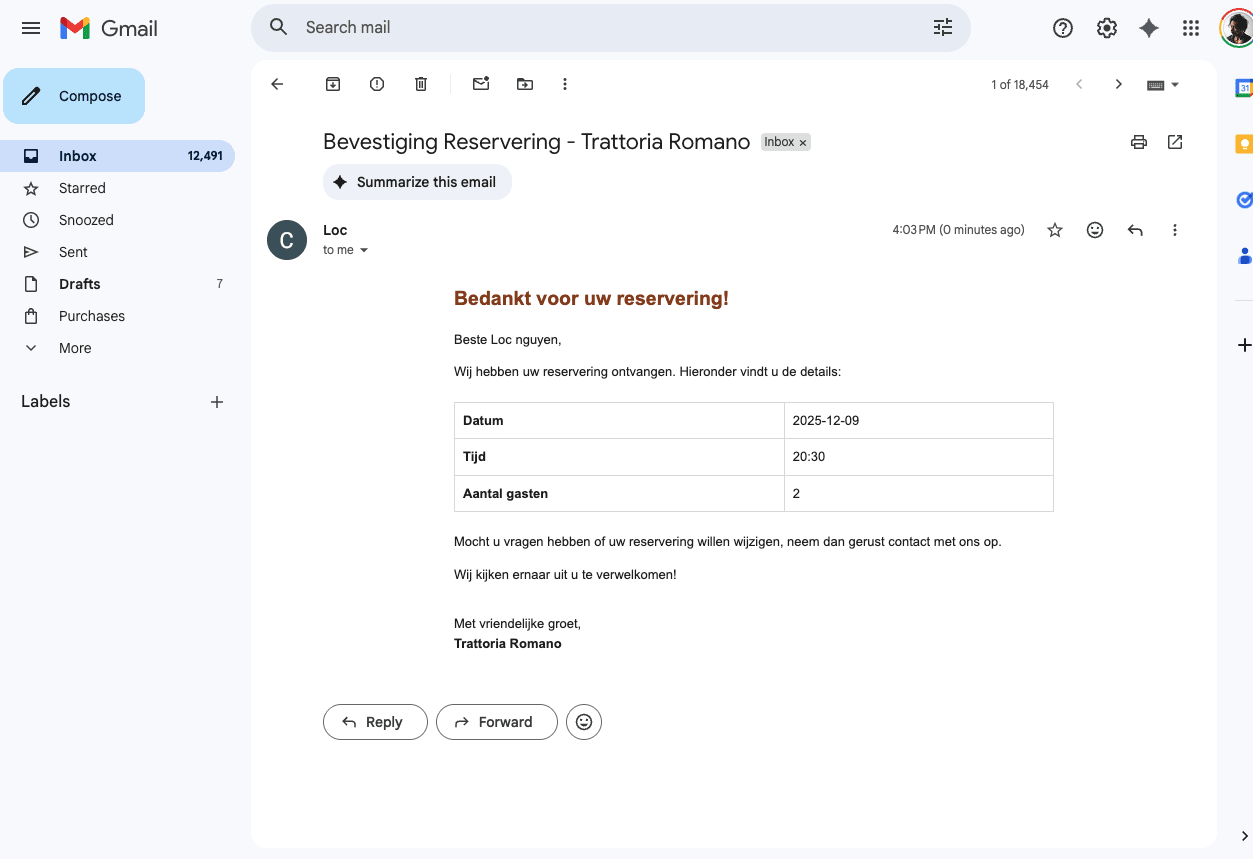Expand the More section in the sidebar
This screenshot has width=1253, height=859.
(x=74, y=347)
